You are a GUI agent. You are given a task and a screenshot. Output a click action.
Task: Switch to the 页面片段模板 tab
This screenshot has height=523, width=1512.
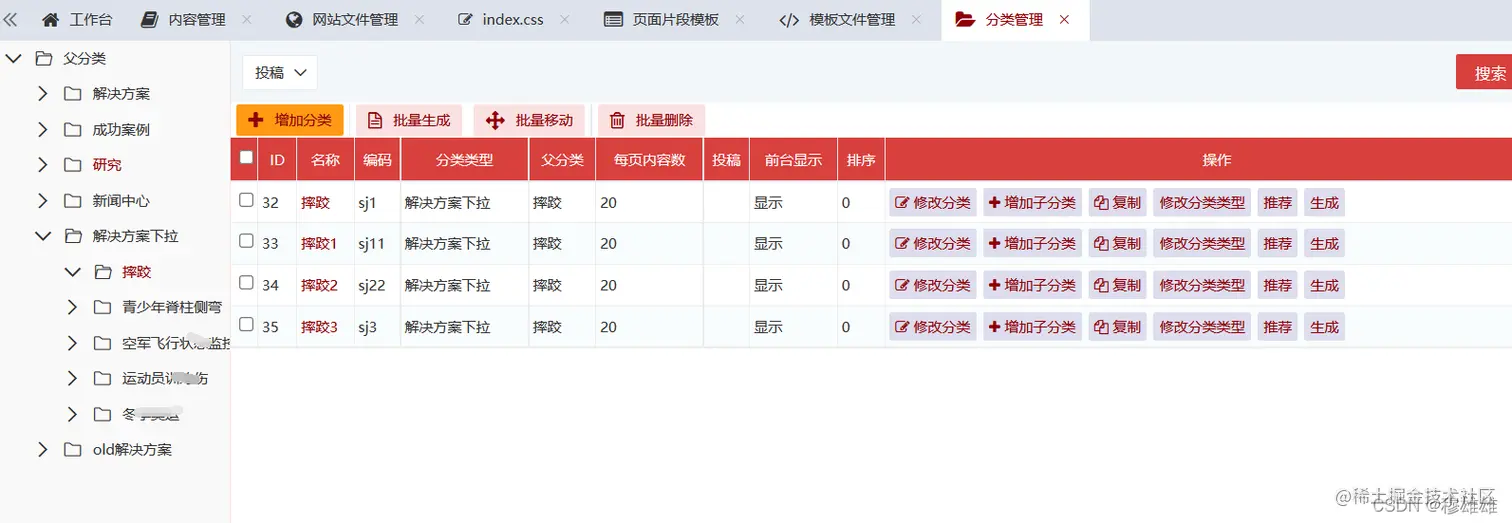tap(662, 20)
